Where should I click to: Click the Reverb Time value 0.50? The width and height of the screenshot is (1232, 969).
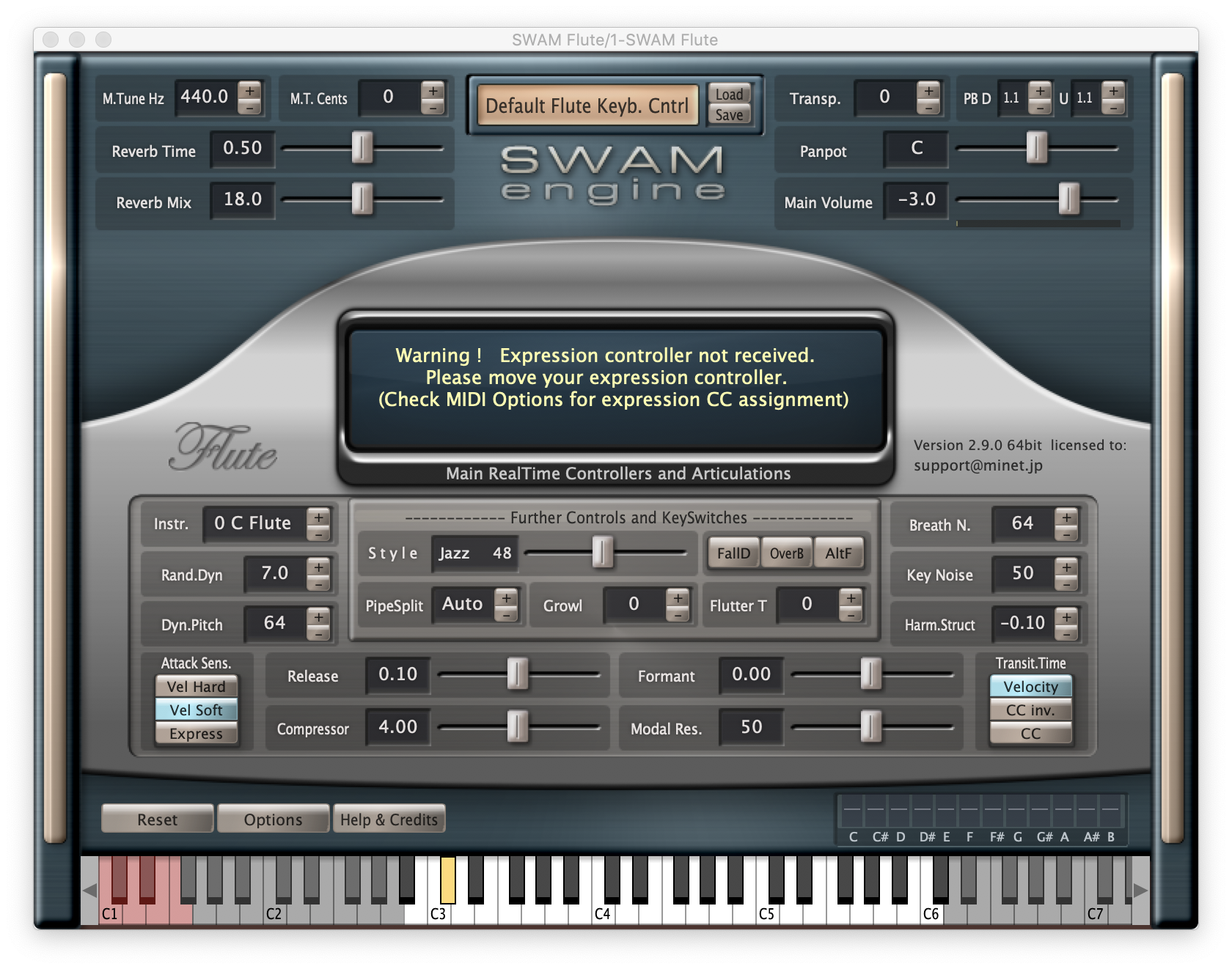coord(243,148)
